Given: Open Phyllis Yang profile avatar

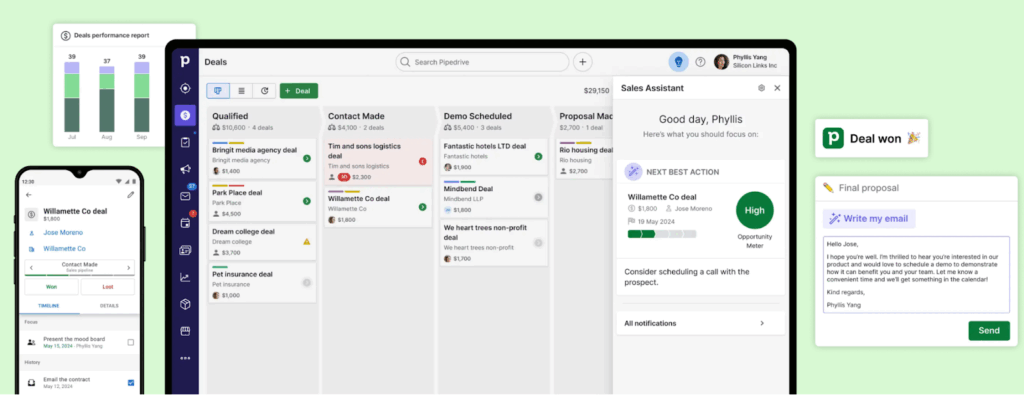Looking at the screenshot, I should (721, 62).
